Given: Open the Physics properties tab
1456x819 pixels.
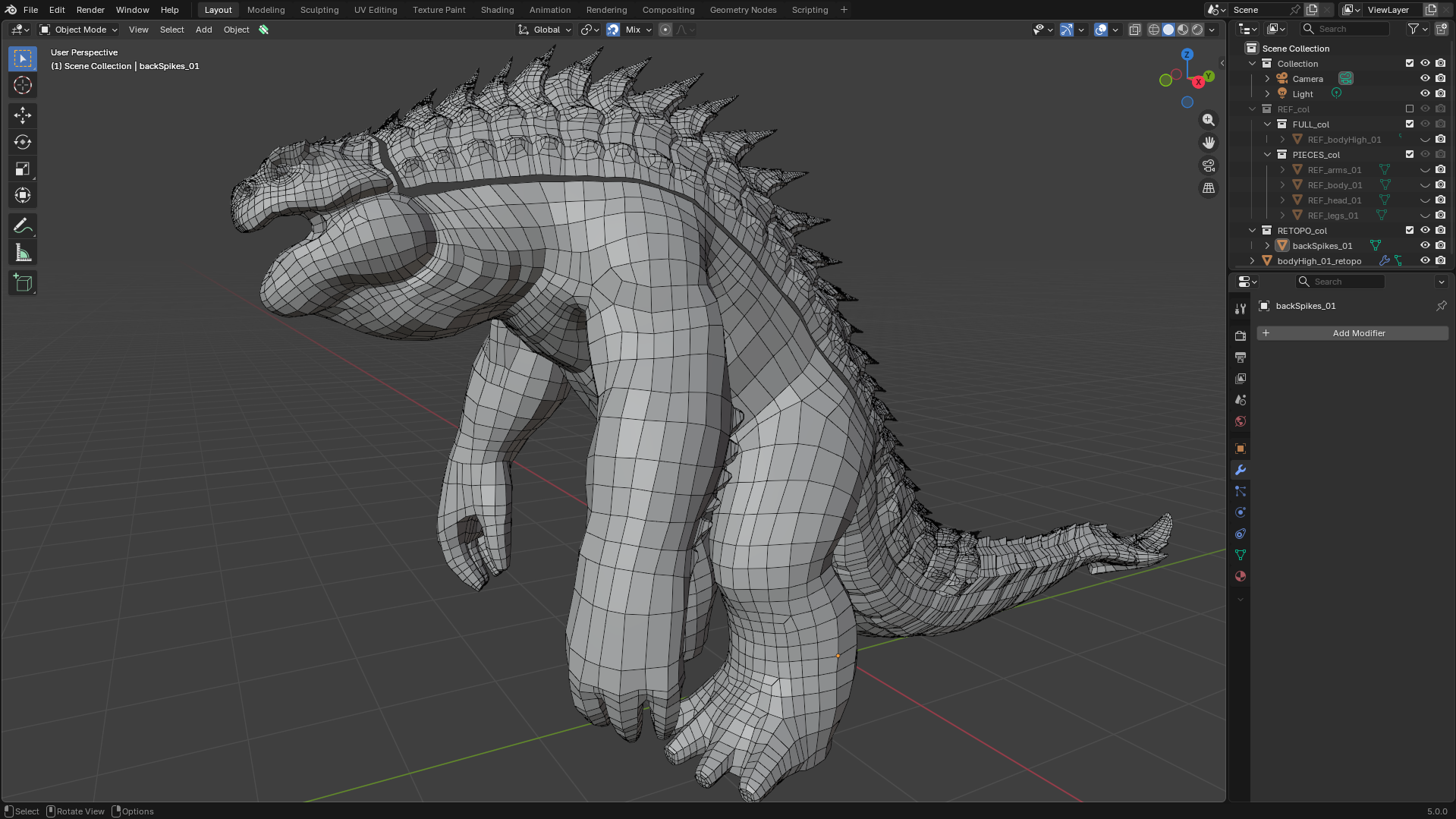Looking at the screenshot, I should pos(1241,512).
